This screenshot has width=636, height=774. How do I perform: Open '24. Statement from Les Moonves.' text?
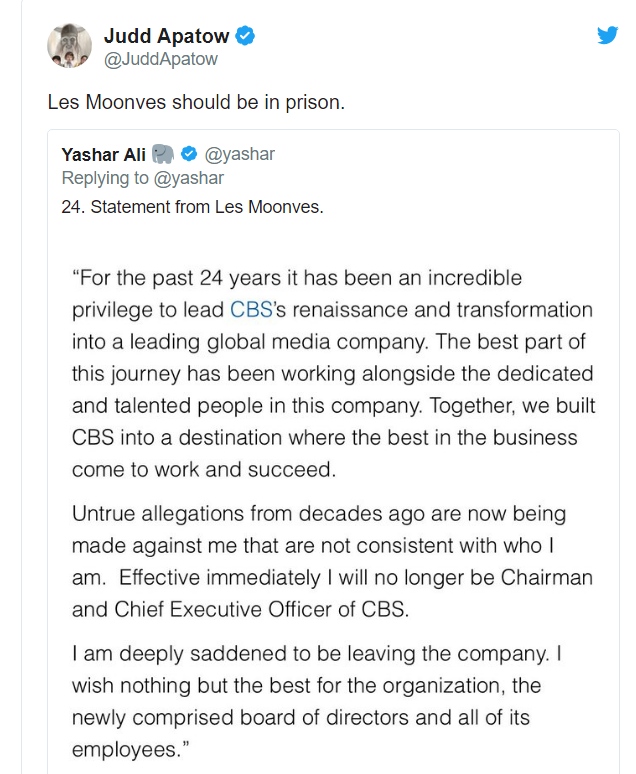pyautogui.click(x=193, y=207)
